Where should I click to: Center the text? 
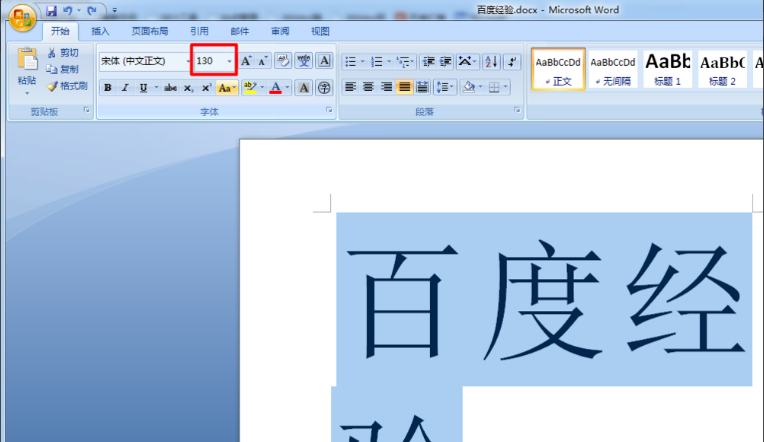coord(368,87)
